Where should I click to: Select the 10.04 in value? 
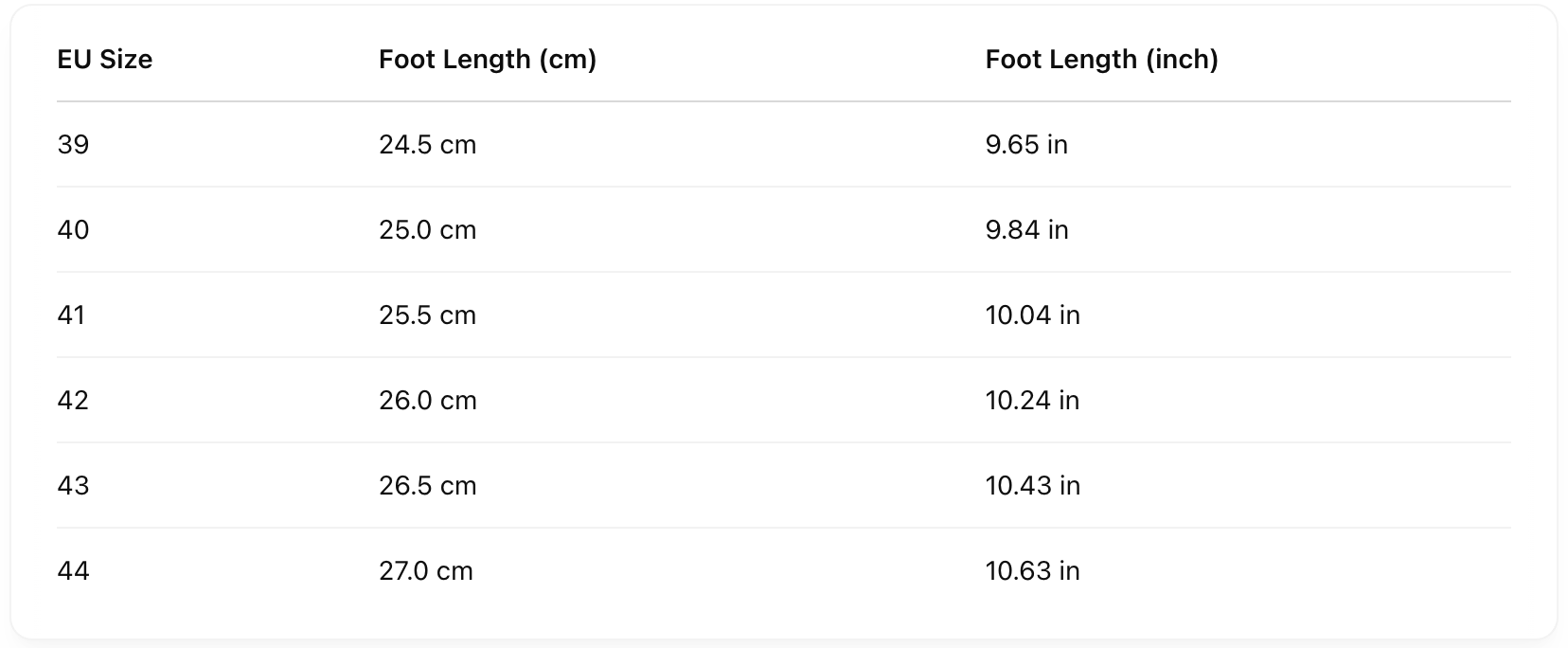(1032, 315)
